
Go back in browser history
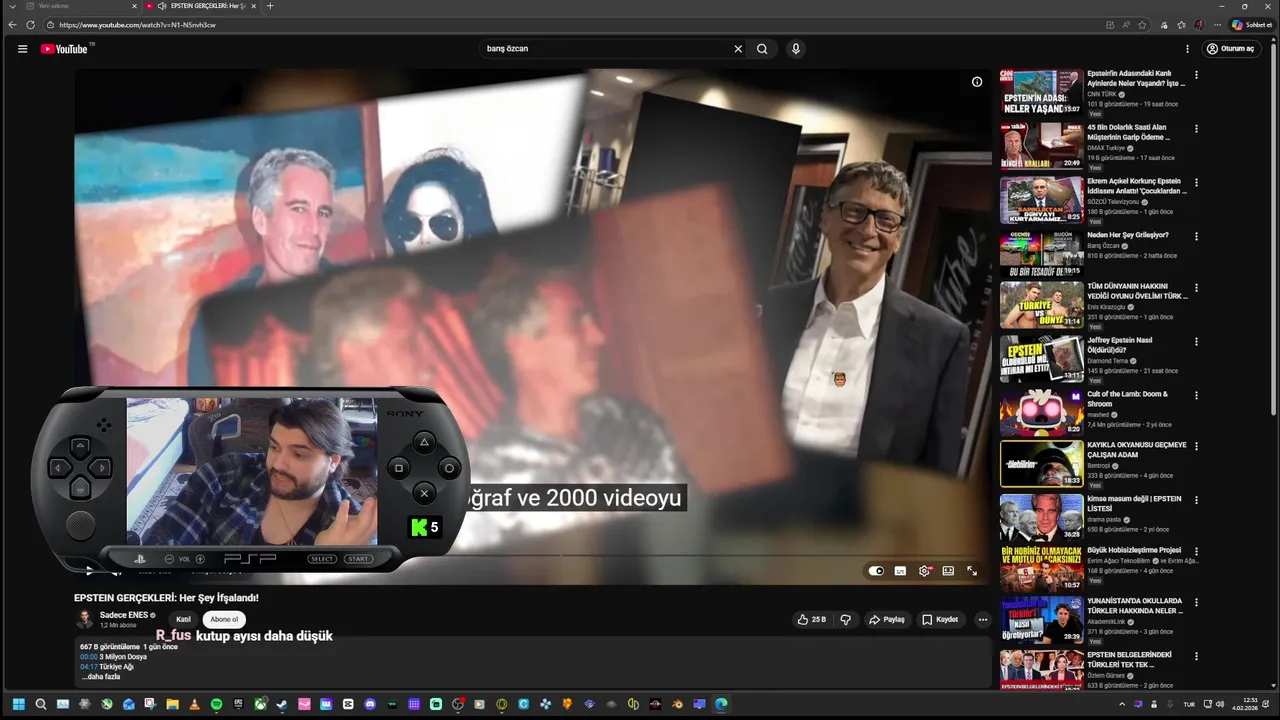(x=12, y=25)
